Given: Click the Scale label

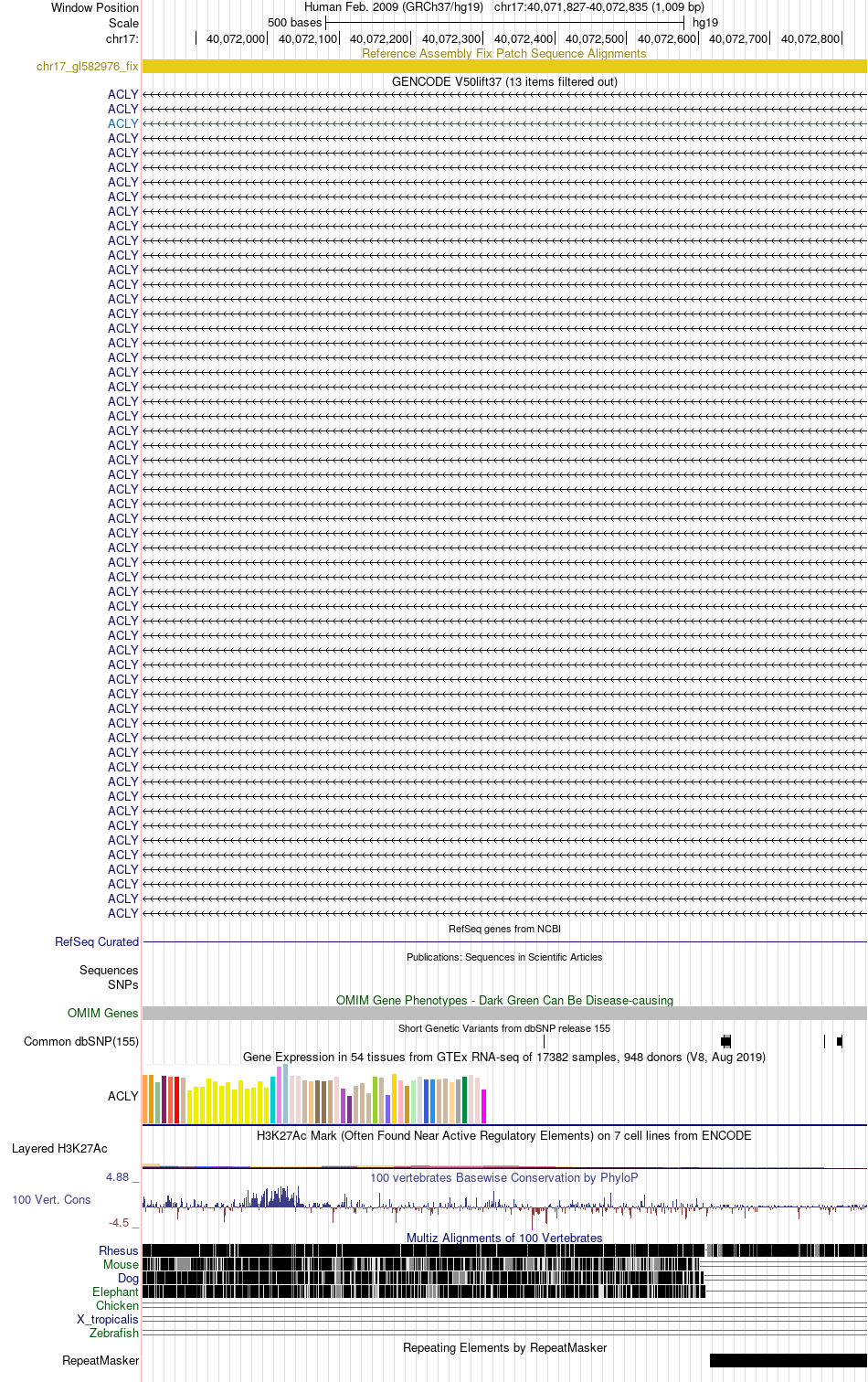Looking at the screenshot, I should 123,23.
